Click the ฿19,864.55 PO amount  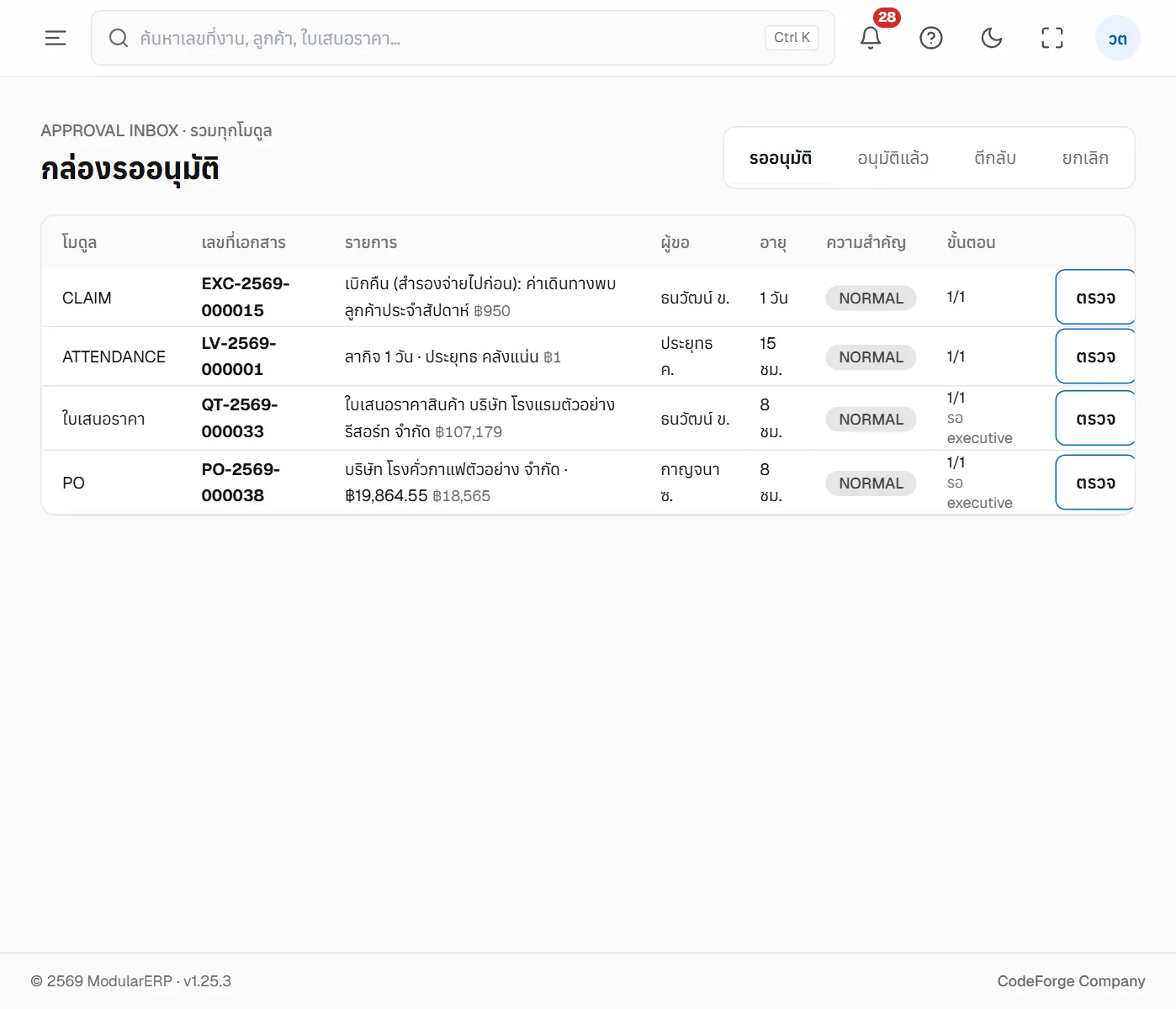click(386, 496)
